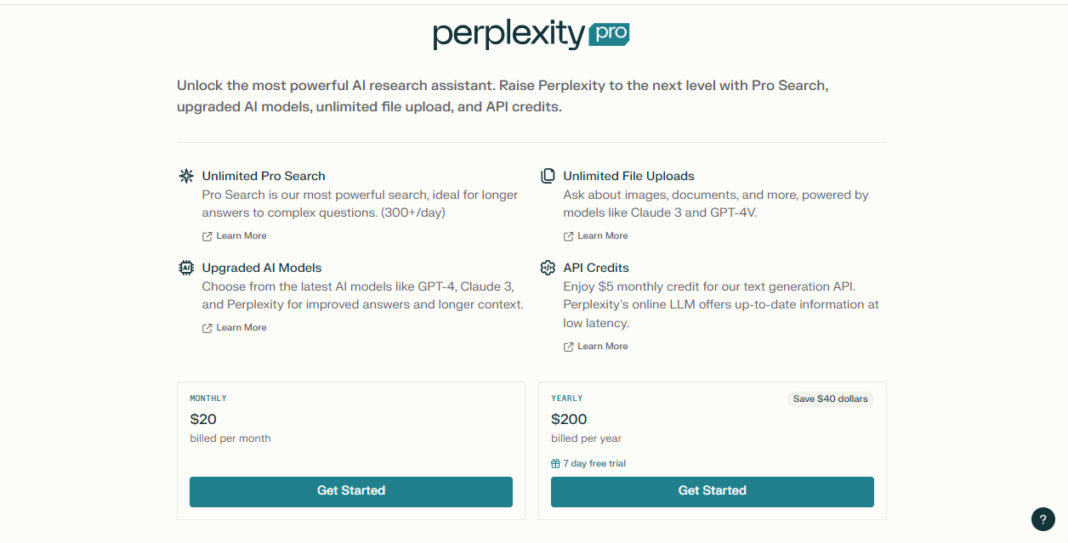1068x543 pixels.
Task: Open Learn More under API Credits
Action: (x=603, y=346)
